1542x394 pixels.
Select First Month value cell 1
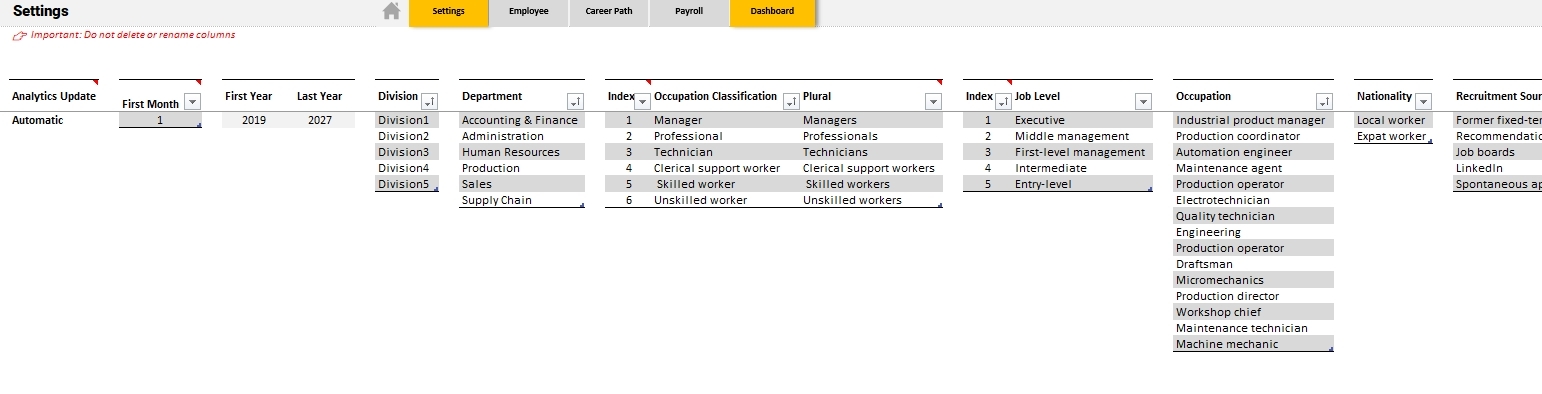pyautogui.click(x=160, y=120)
